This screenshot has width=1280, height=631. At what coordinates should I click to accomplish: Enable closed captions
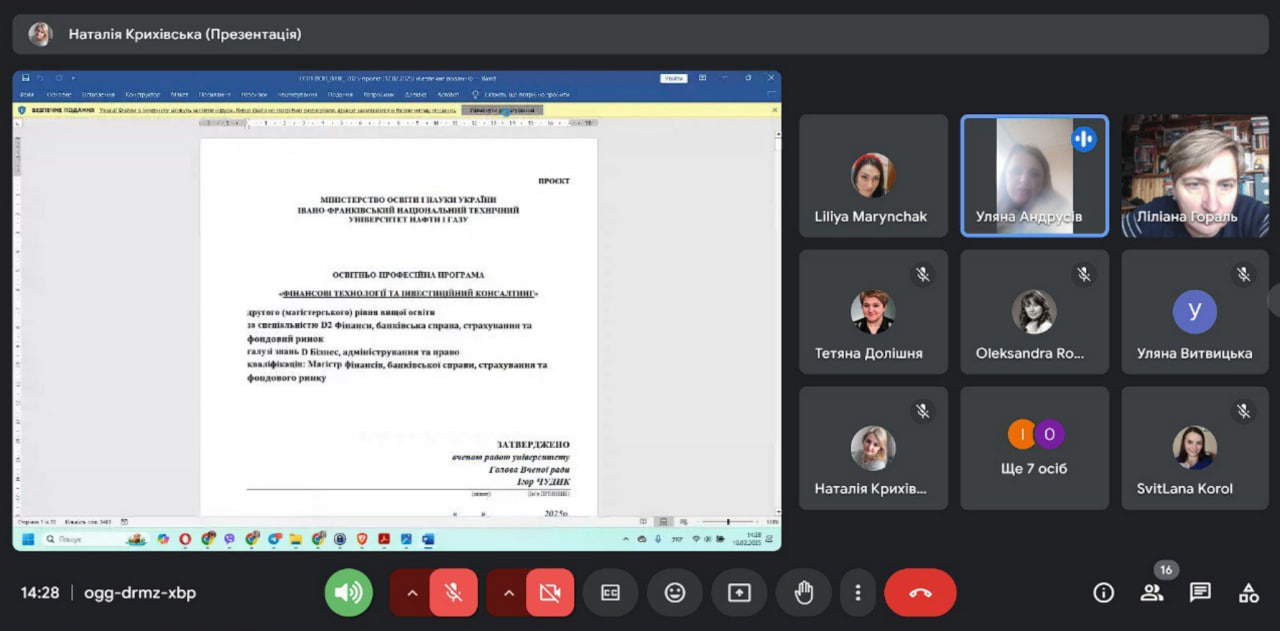tap(610, 593)
